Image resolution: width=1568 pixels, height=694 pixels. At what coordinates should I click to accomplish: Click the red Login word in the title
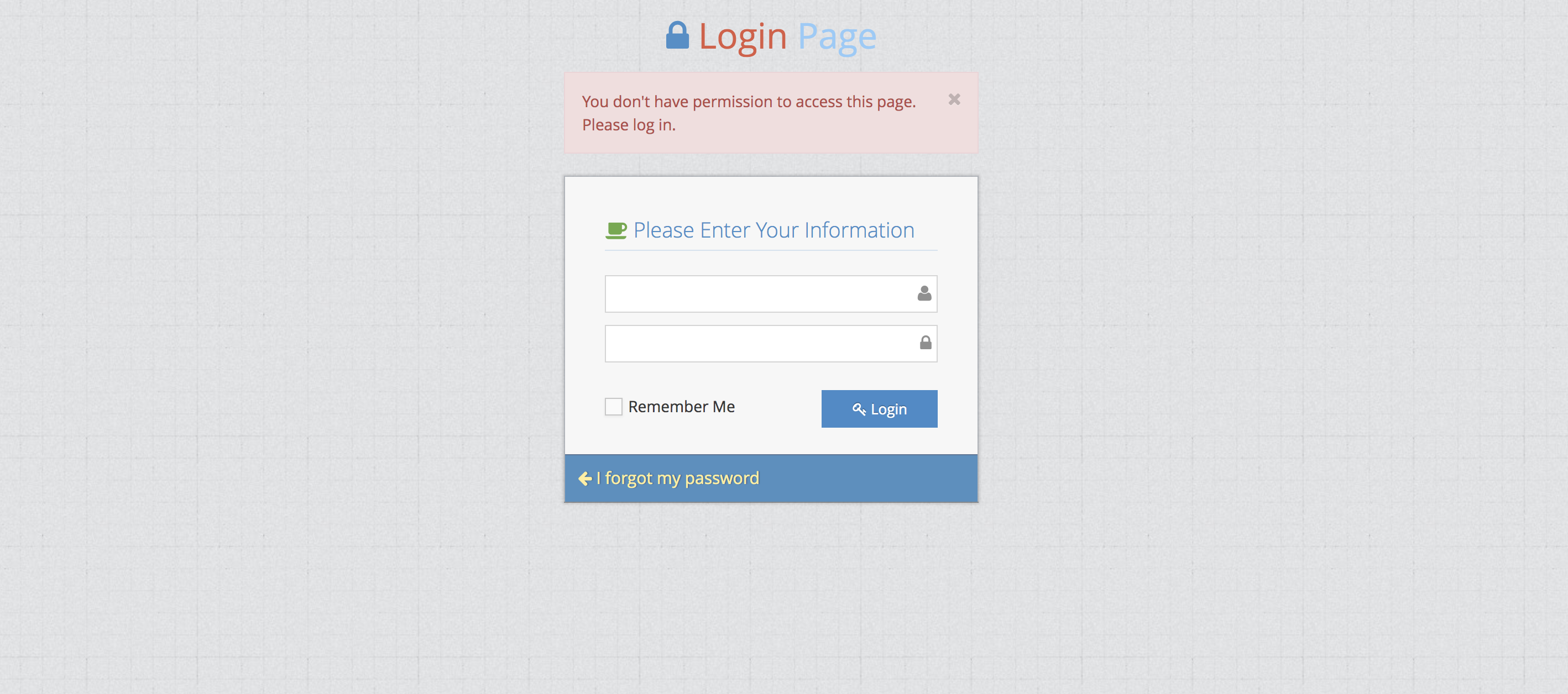pyautogui.click(x=743, y=36)
